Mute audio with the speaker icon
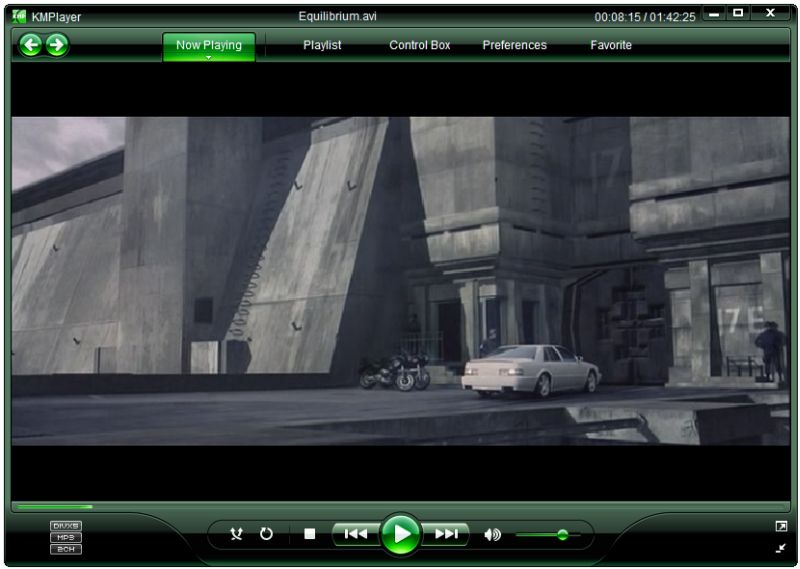 click(492, 534)
